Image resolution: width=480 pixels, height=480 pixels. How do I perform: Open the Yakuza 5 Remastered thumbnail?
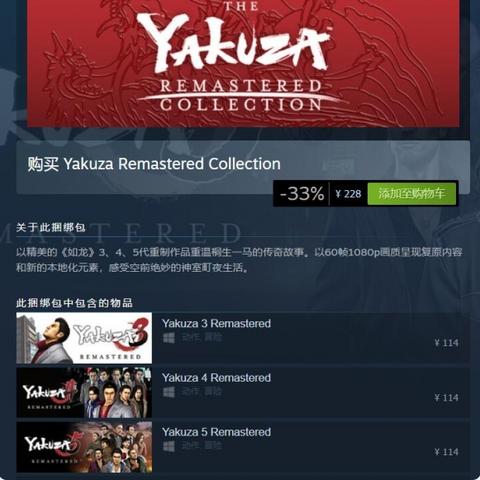pos(84,447)
